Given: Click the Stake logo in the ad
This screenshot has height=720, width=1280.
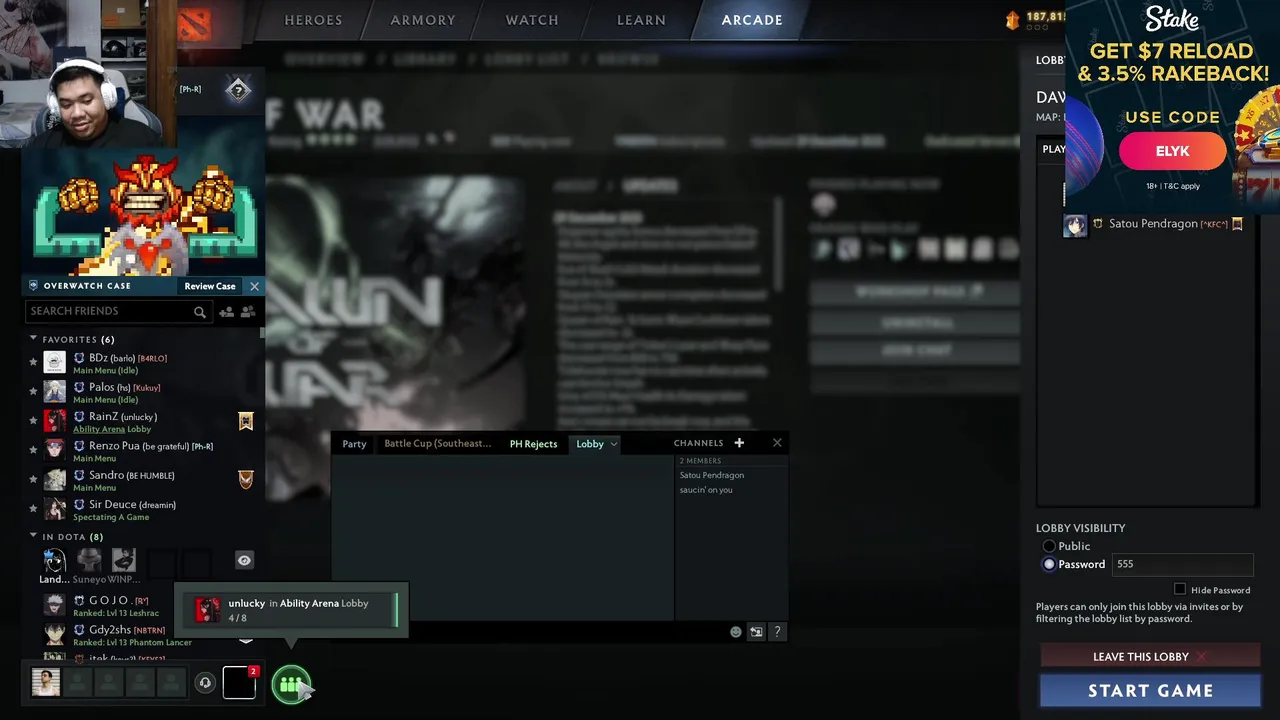Looking at the screenshot, I should click(1172, 19).
